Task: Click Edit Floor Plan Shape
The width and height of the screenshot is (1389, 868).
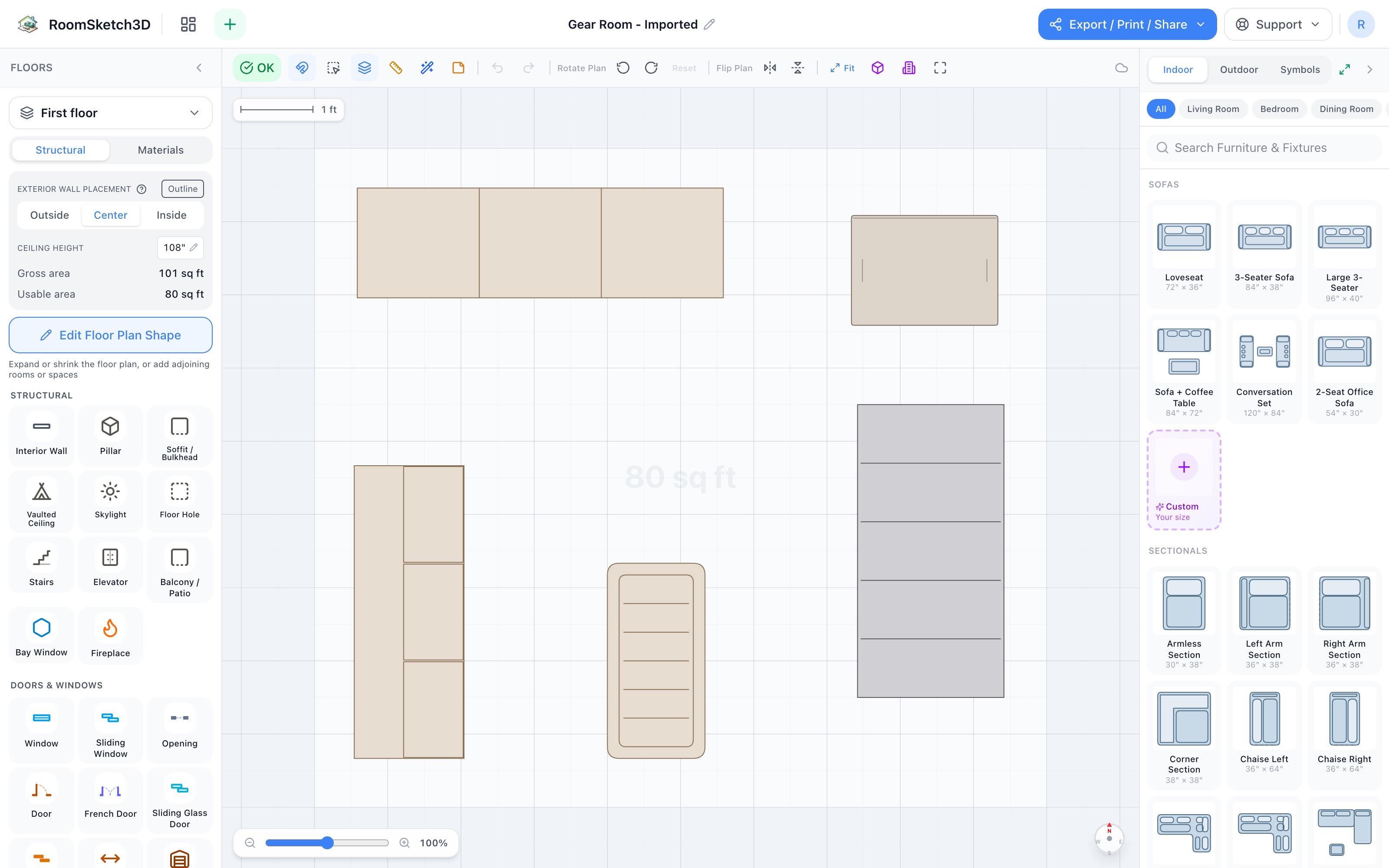Action: [111, 335]
